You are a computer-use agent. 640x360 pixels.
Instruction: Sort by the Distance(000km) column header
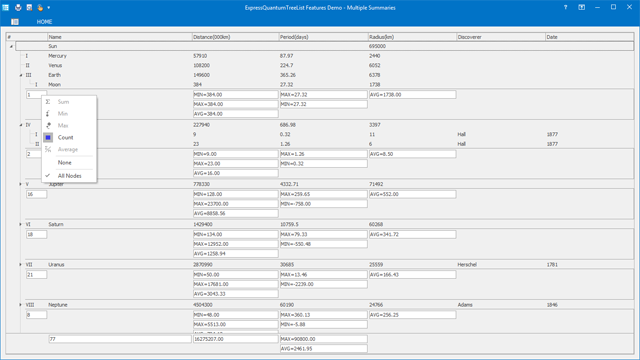coord(236,37)
